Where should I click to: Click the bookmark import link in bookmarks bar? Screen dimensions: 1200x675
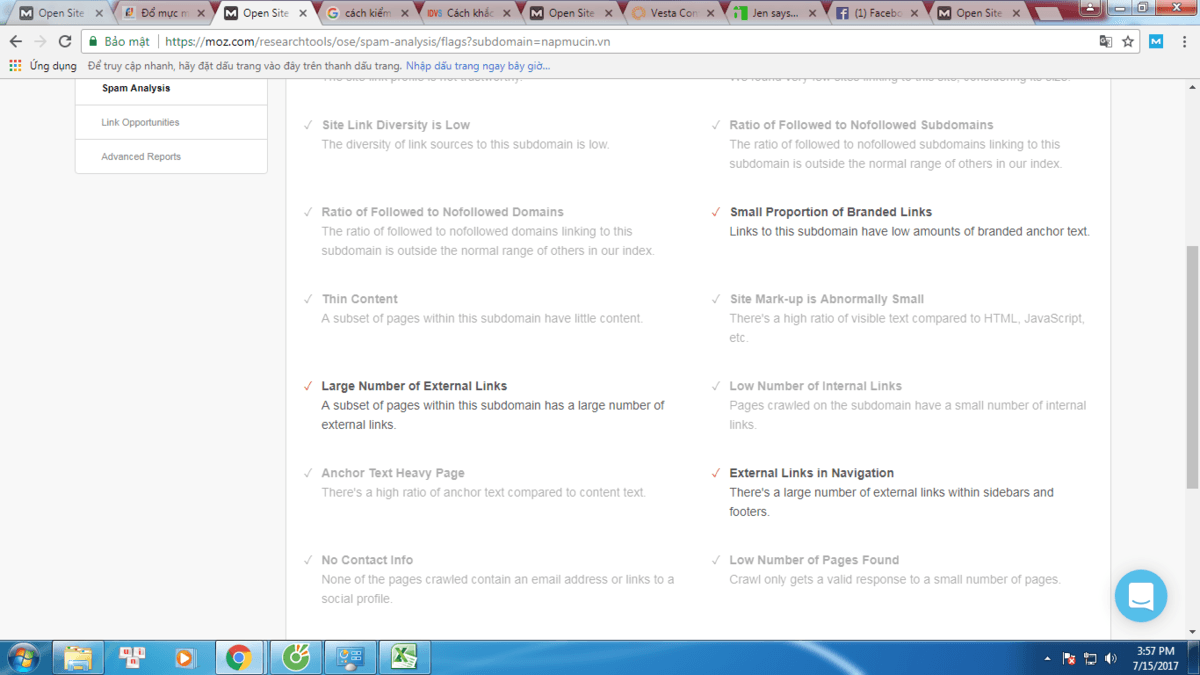coord(478,66)
